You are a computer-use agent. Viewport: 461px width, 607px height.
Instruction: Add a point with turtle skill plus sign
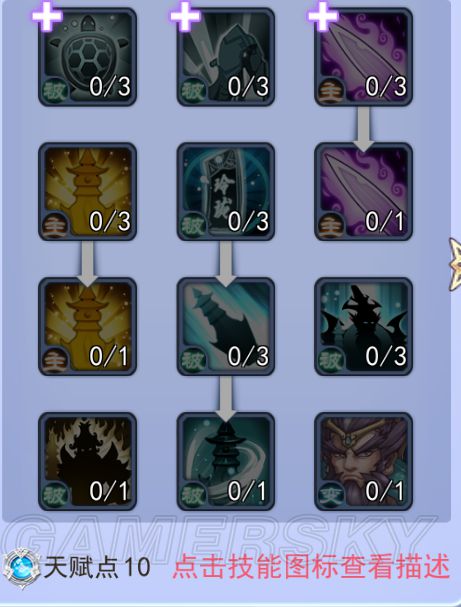coord(47,16)
